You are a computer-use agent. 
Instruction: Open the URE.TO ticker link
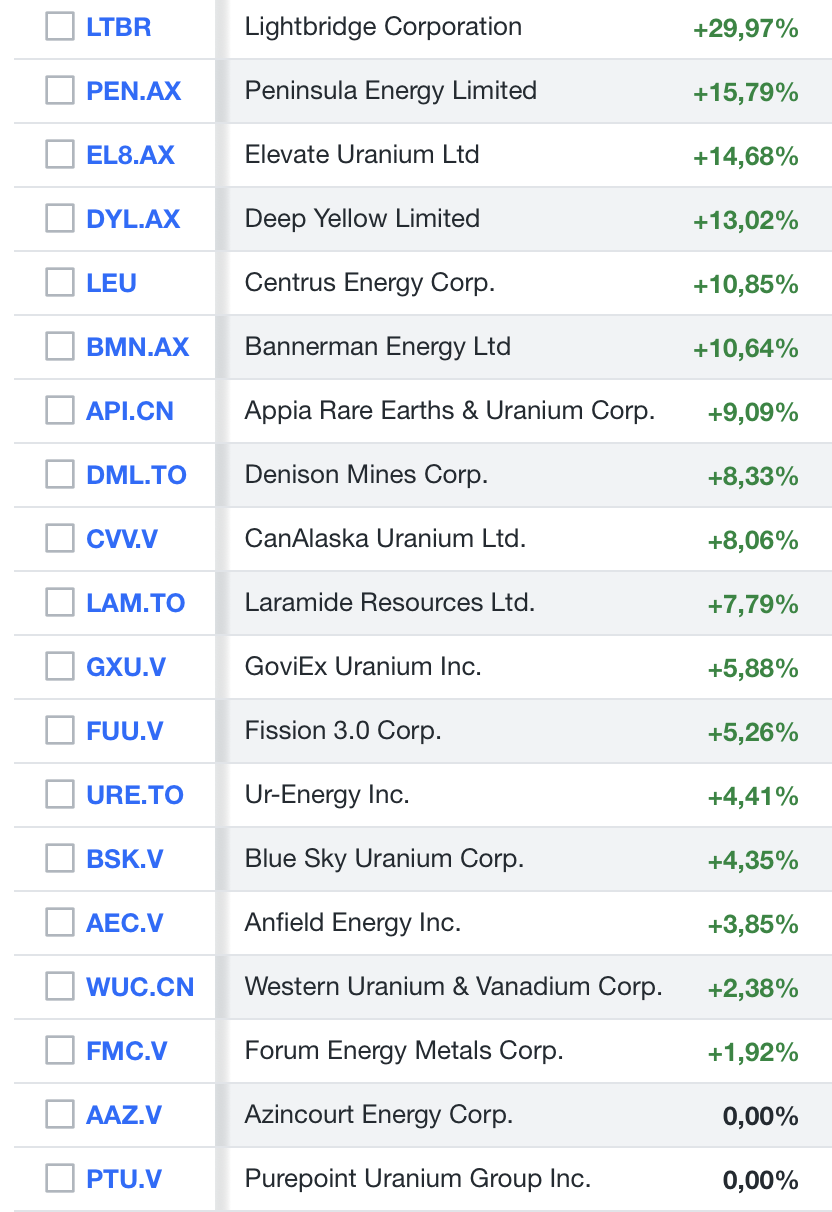pyautogui.click(x=135, y=795)
